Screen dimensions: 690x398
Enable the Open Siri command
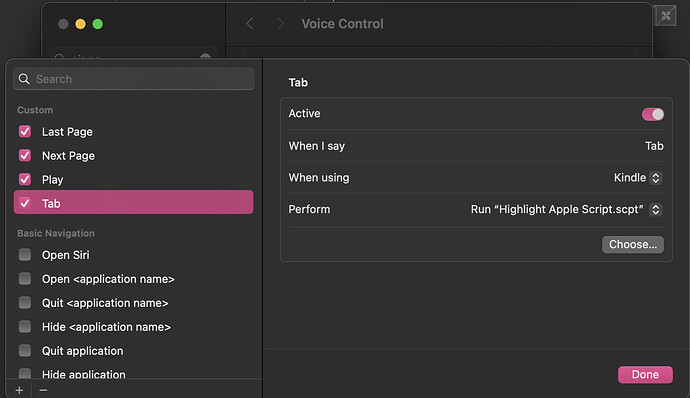pos(25,254)
